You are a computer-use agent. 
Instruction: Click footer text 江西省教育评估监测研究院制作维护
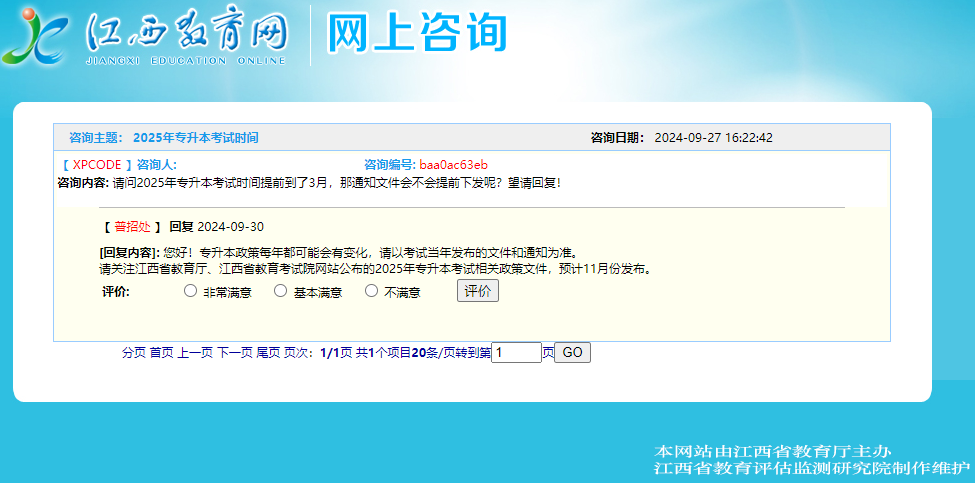click(812, 468)
